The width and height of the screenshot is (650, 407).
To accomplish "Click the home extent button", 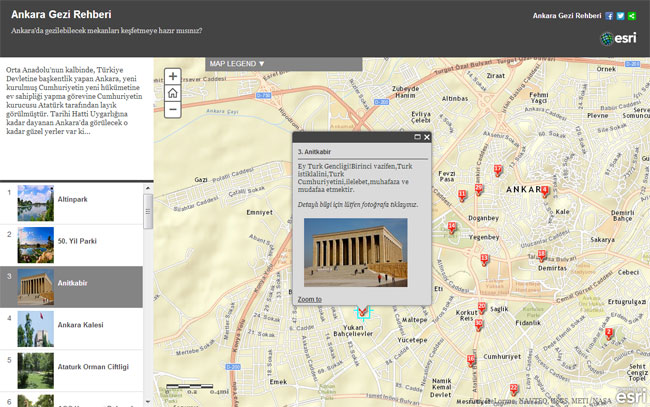I will [x=173, y=93].
